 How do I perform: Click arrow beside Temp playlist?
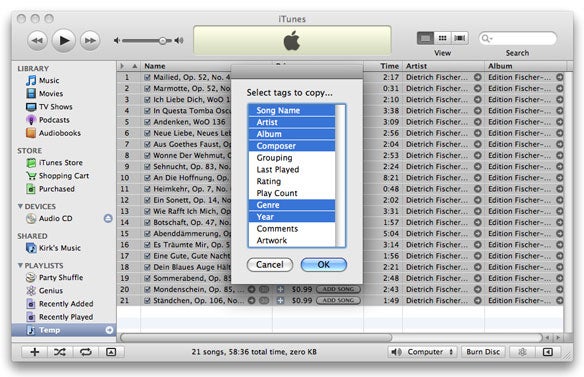tap(109, 330)
